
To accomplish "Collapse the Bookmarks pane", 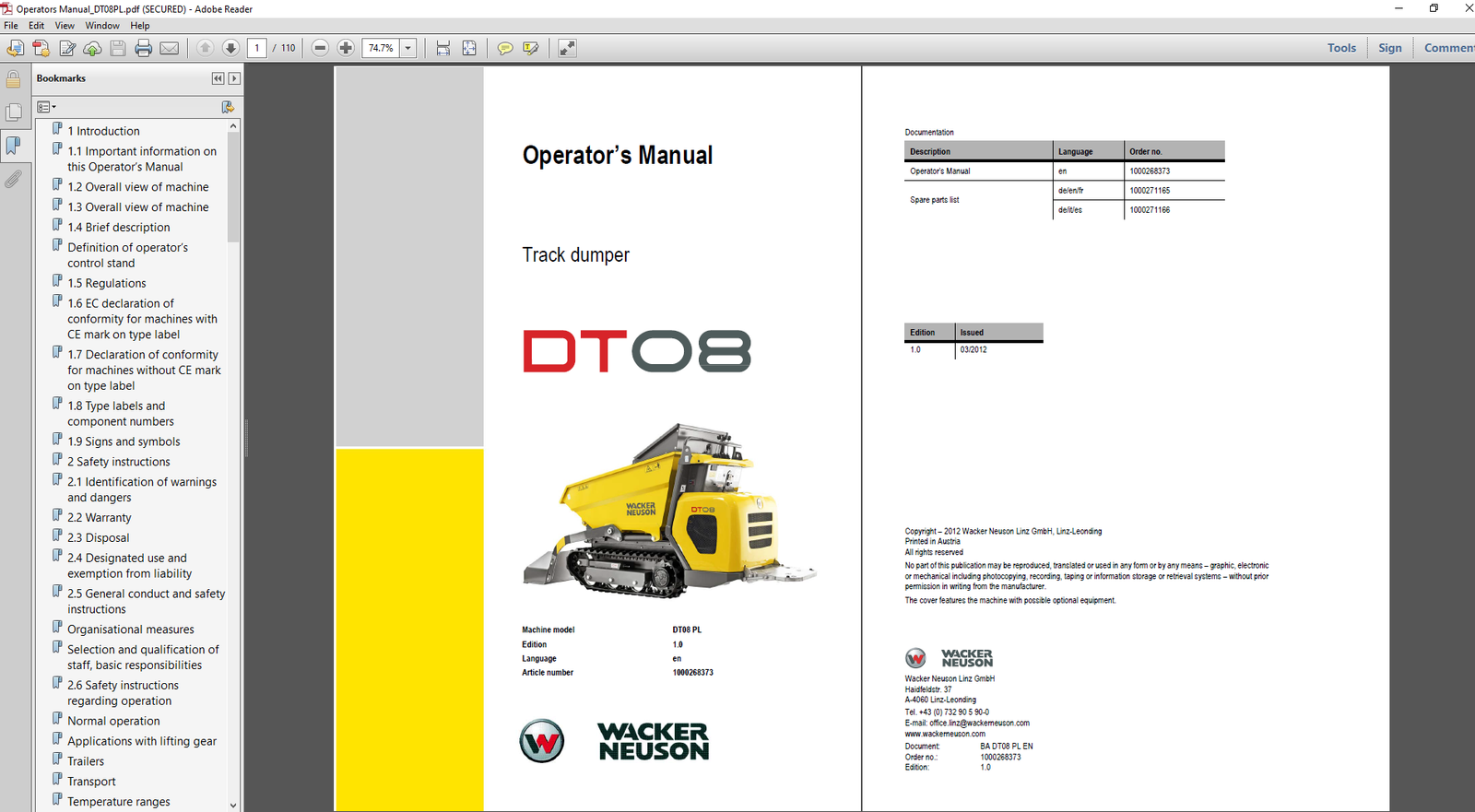I will click(218, 78).
